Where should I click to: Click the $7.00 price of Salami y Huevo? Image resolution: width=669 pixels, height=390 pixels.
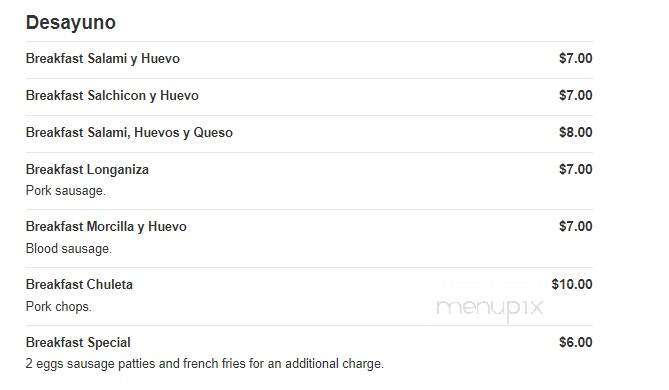point(576,58)
